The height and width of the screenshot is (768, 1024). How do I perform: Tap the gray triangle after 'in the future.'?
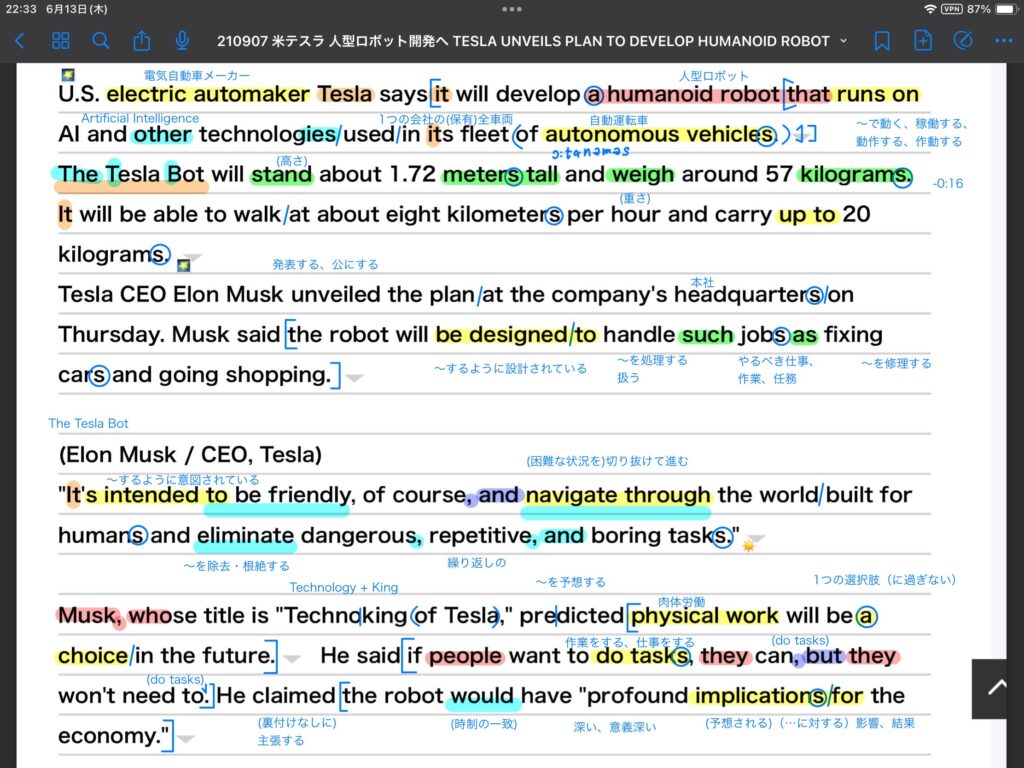pyautogui.click(x=292, y=658)
